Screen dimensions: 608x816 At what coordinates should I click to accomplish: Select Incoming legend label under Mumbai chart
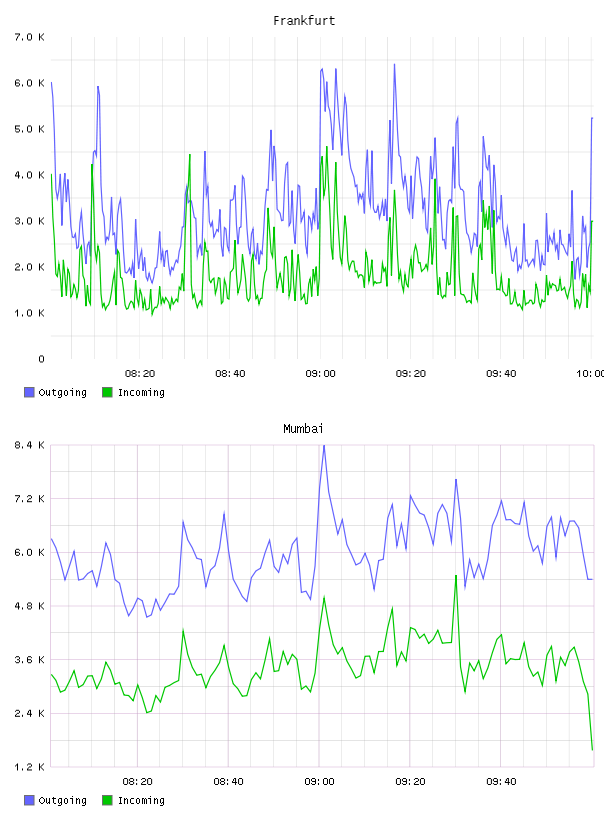click(x=141, y=801)
